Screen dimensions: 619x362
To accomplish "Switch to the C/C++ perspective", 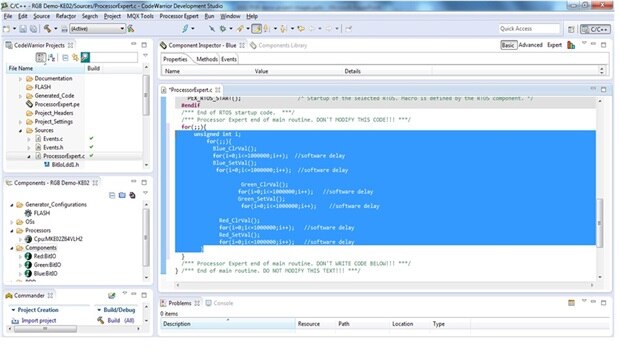I will tap(595, 29).
